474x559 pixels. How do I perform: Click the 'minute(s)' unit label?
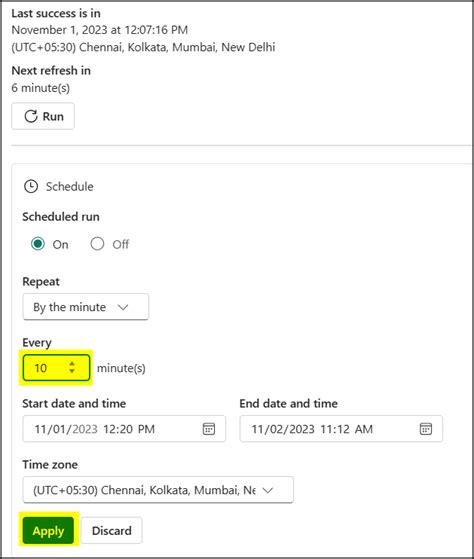click(121, 368)
